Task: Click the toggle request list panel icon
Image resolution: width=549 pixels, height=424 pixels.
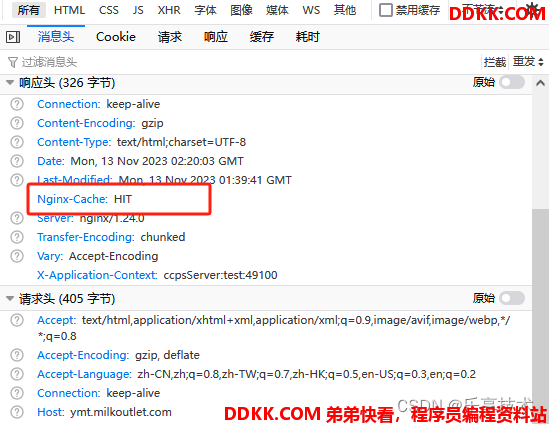Action: tap(13, 37)
